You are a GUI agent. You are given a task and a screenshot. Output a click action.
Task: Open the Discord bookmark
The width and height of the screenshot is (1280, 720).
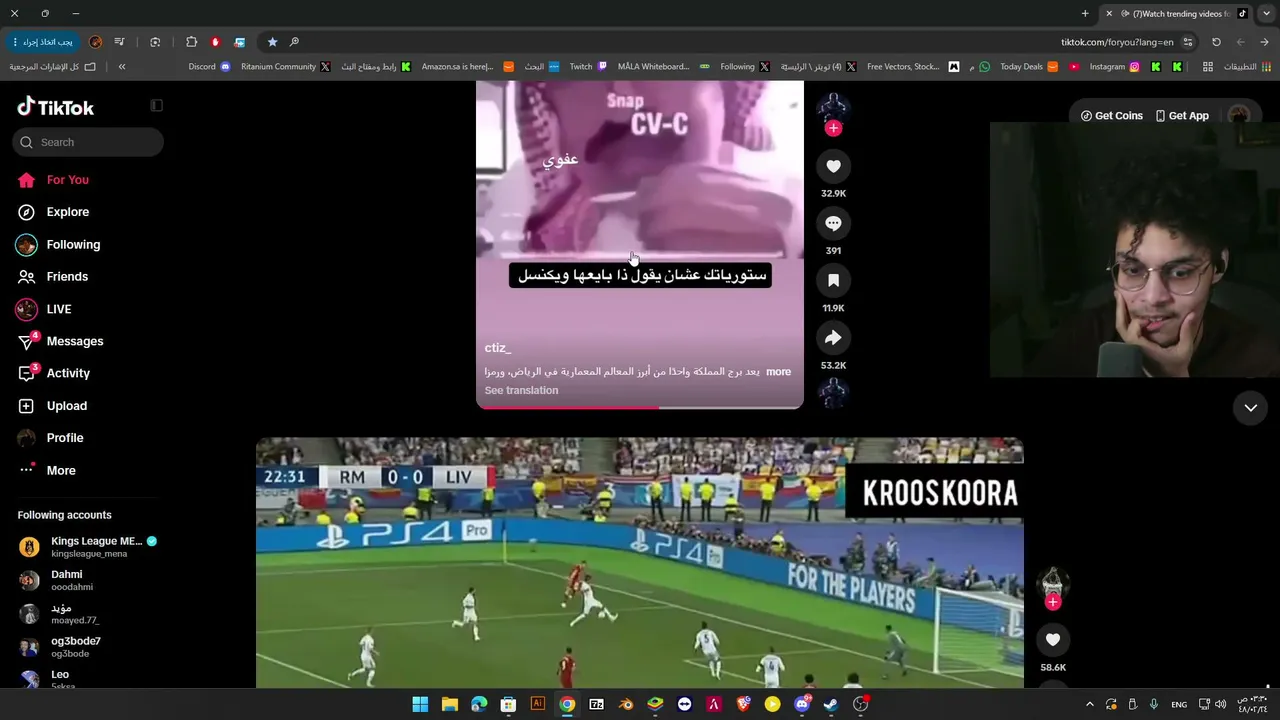tap(209, 67)
